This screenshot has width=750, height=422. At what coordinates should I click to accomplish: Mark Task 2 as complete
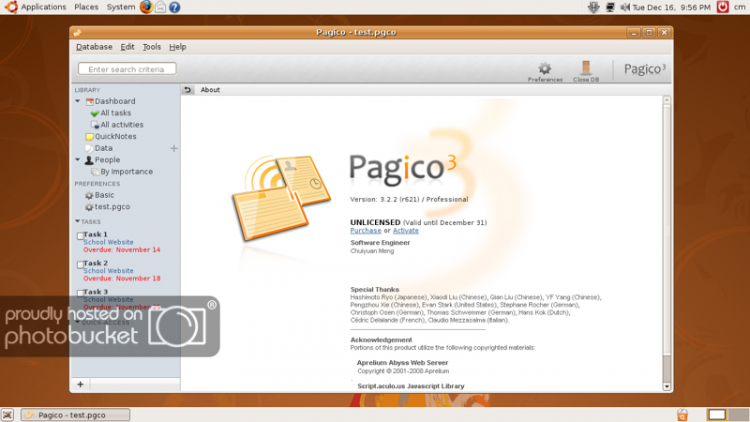(79, 264)
